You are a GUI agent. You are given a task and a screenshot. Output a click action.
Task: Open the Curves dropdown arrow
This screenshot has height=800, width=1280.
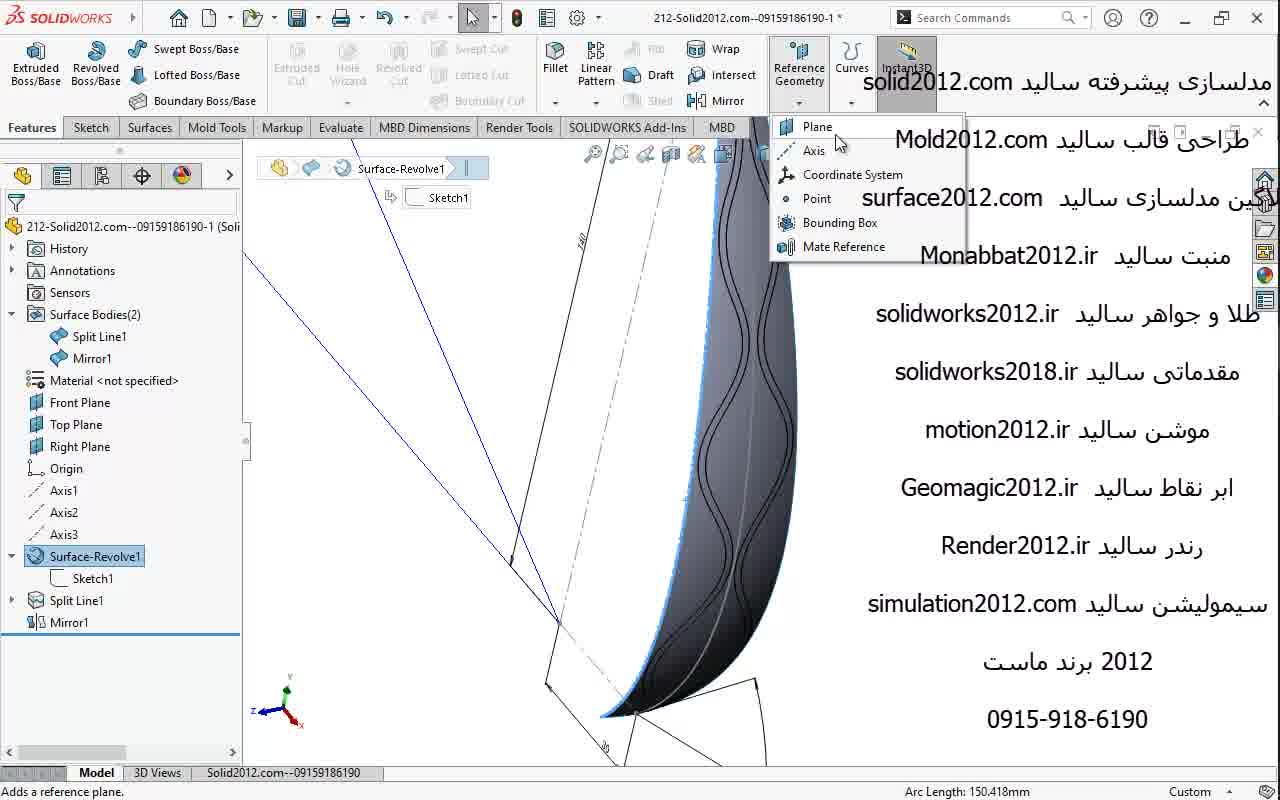pyautogui.click(x=852, y=103)
